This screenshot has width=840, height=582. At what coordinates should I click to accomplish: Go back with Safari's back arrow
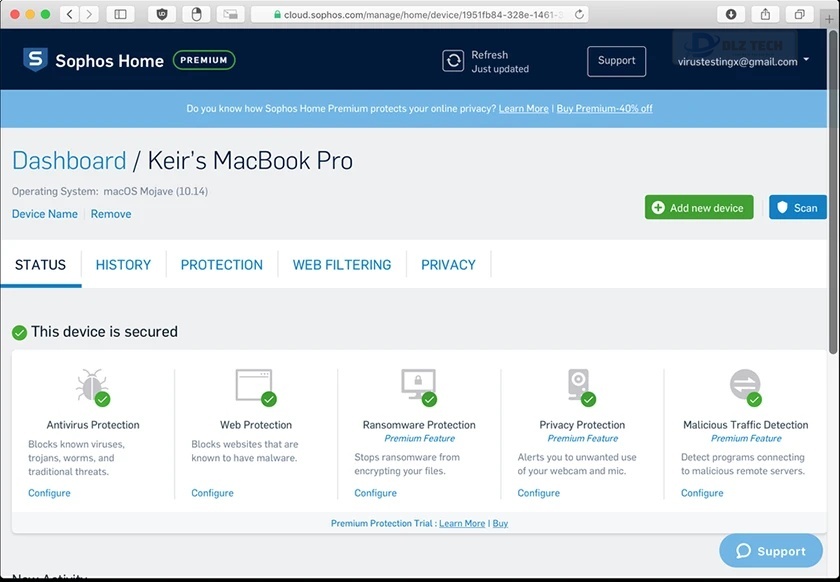point(70,14)
